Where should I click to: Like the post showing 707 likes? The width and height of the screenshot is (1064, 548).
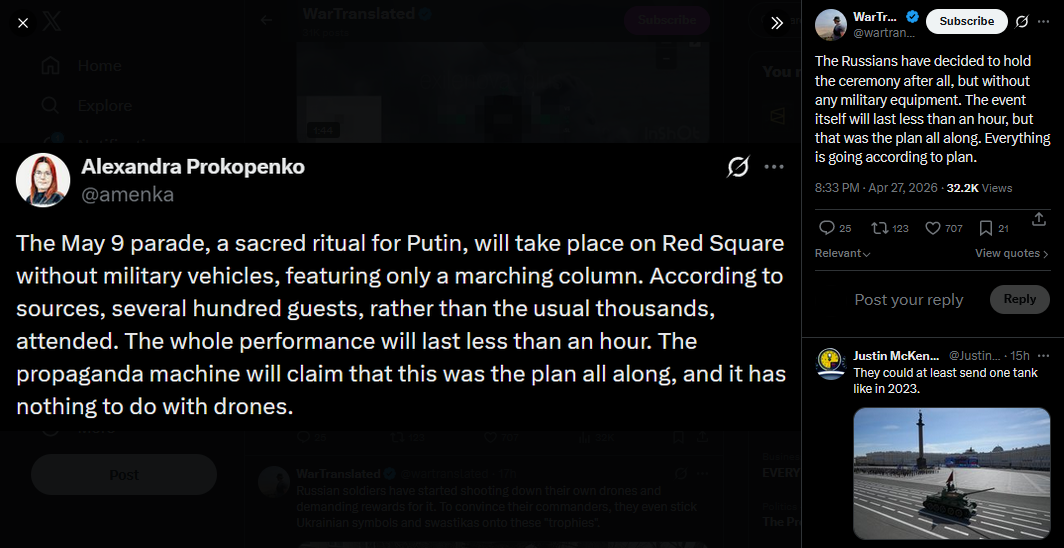pos(944,229)
